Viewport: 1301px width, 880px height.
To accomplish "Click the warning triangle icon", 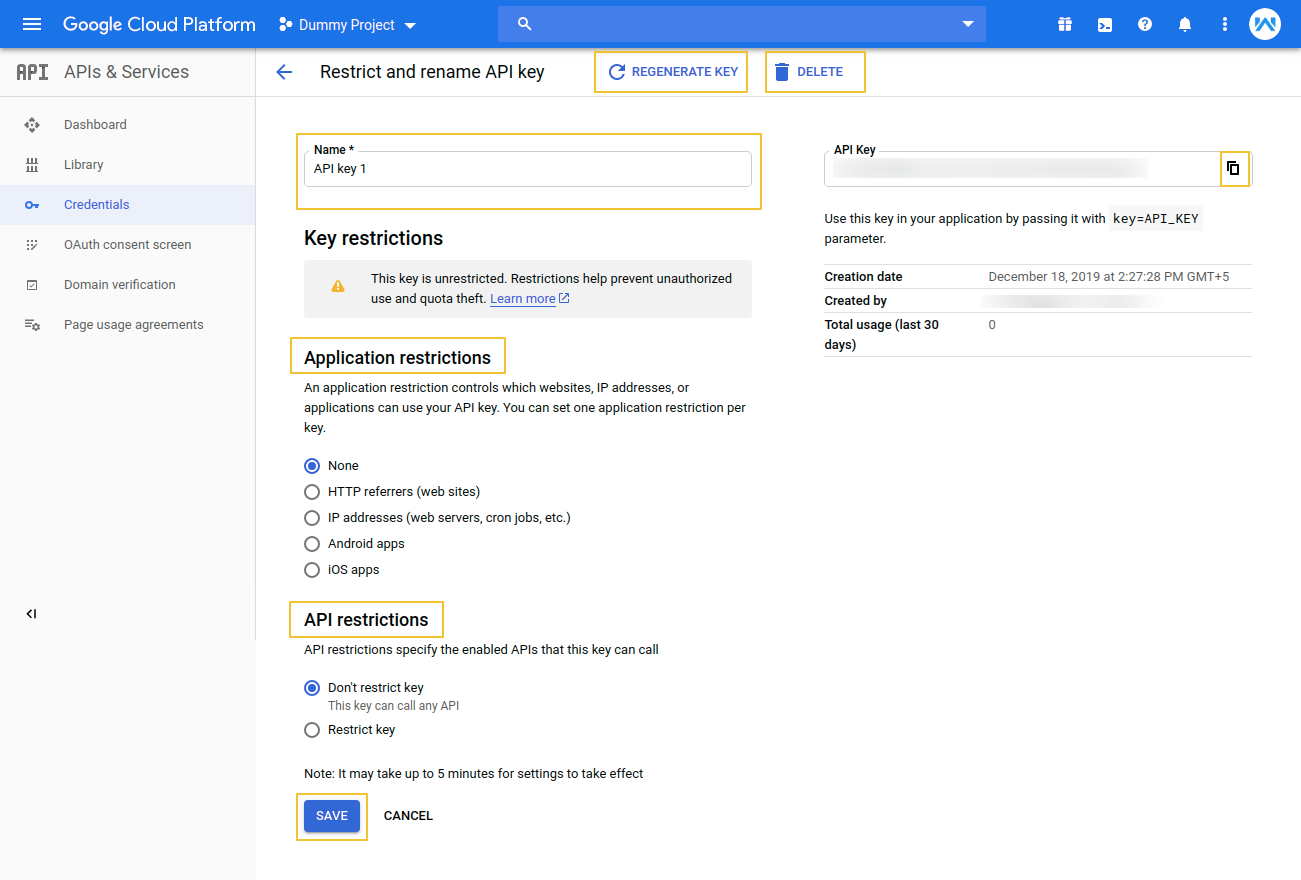I will pos(338,286).
